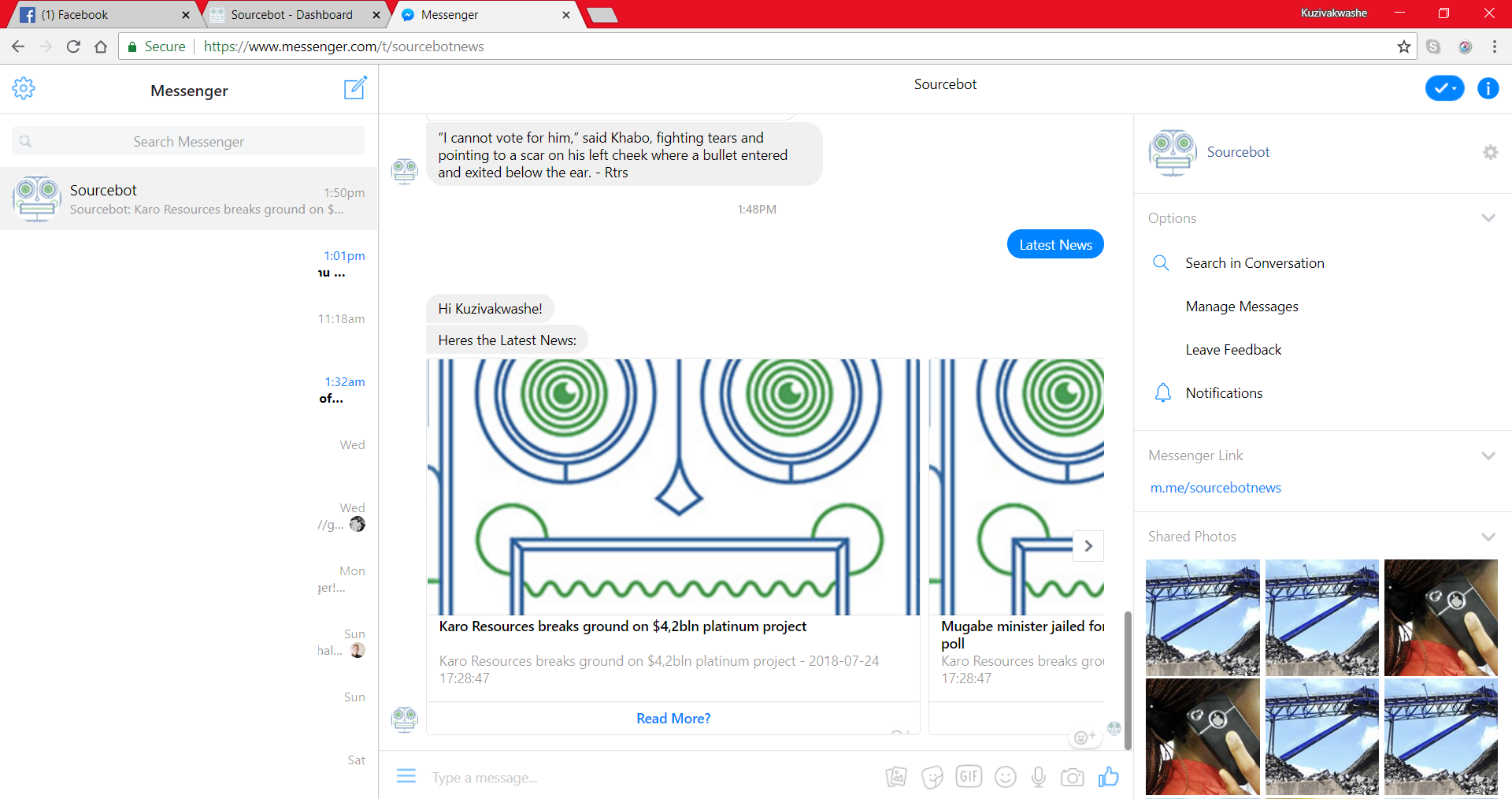Reload the Messenger page

[73, 46]
